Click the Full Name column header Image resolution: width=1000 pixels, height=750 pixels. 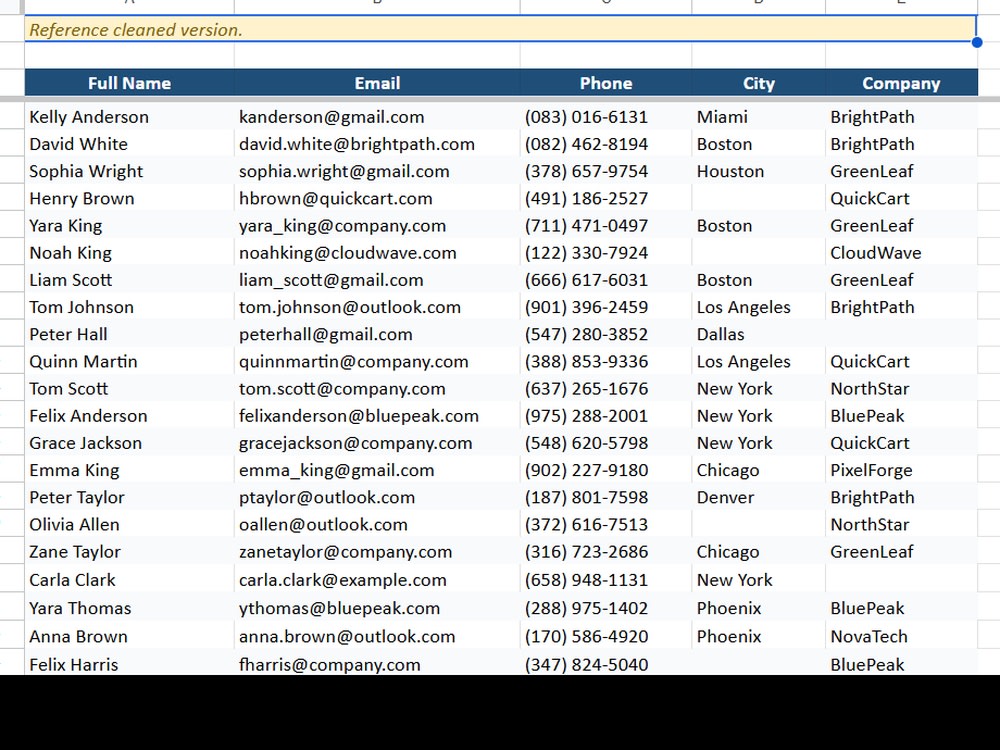point(129,83)
